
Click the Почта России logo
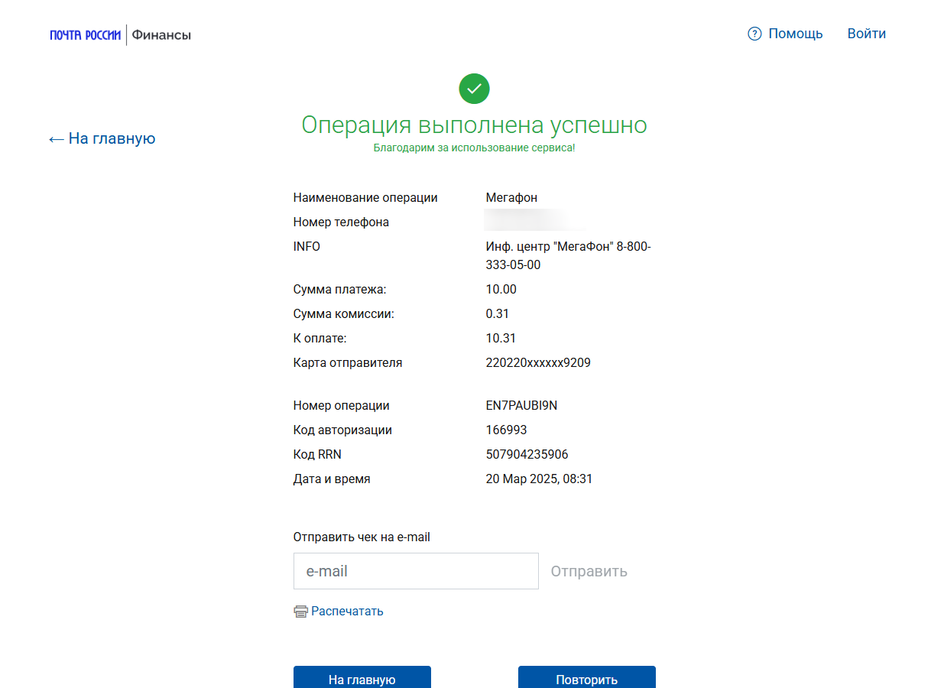click(x=85, y=35)
